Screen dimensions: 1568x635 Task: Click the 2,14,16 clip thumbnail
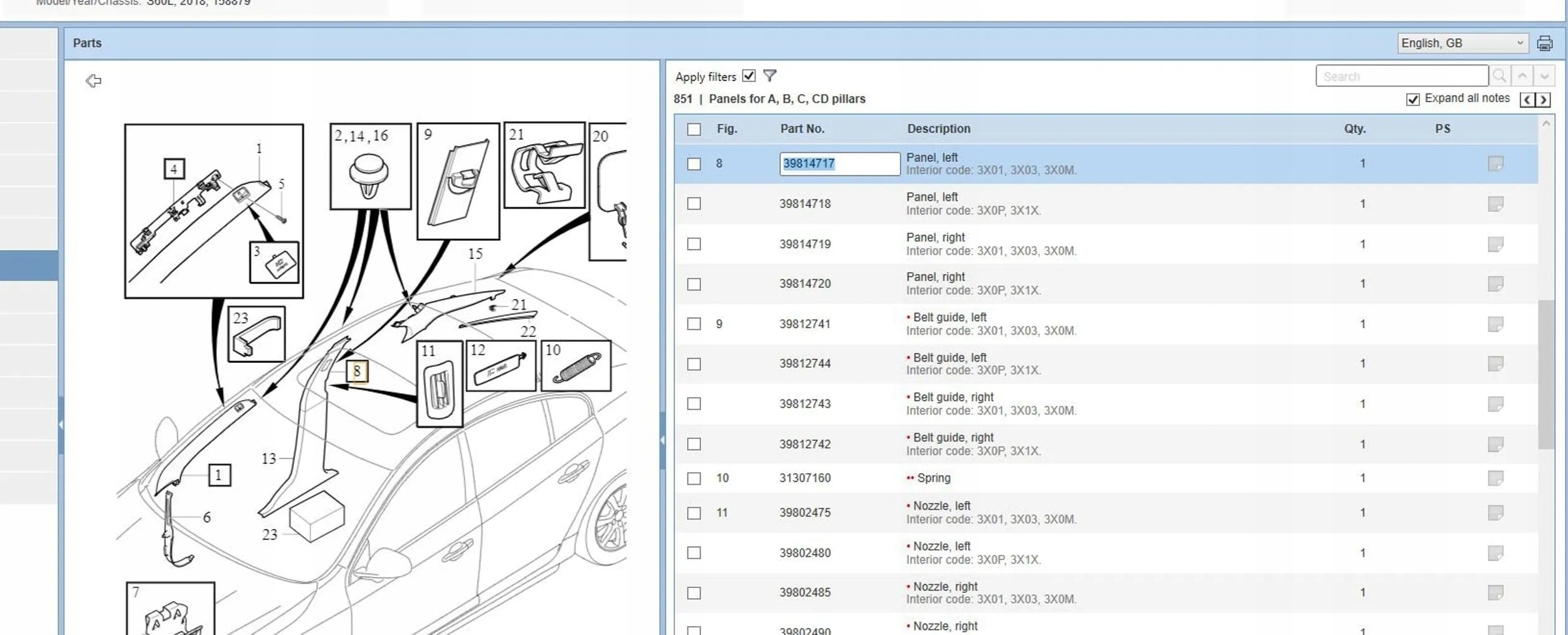371,166
